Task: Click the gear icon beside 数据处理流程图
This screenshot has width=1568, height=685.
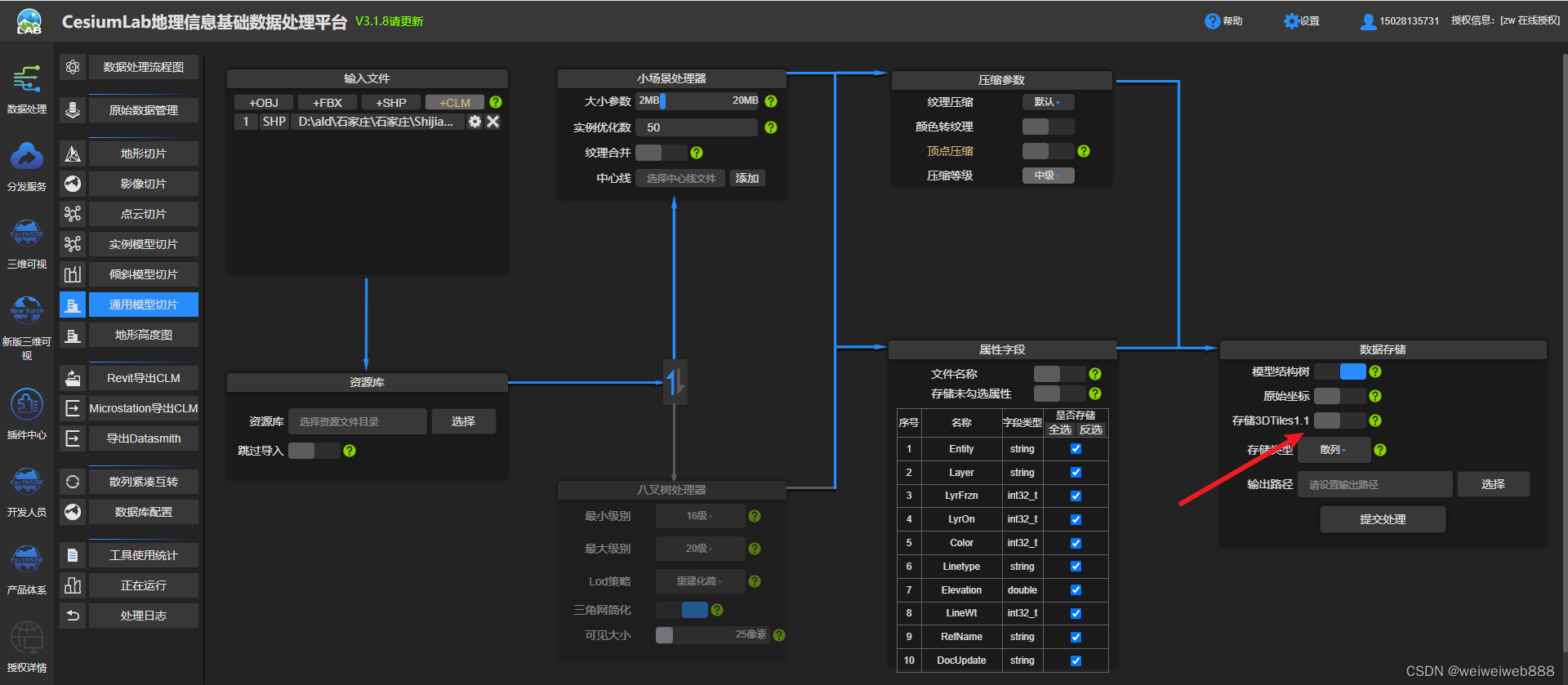Action: [73, 67]
